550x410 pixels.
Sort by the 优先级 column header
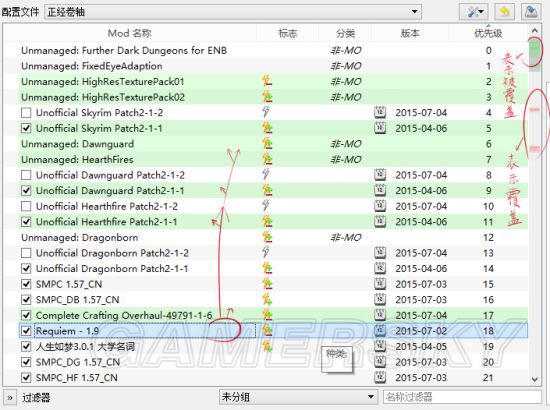pos(488,33)
